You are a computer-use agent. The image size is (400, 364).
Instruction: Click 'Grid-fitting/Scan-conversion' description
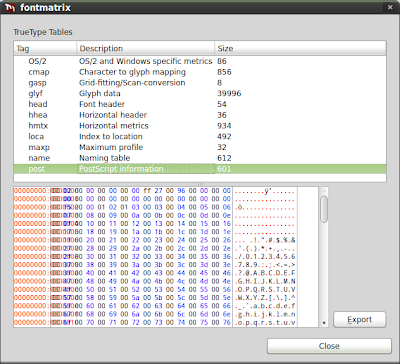(x=132, y=83)
